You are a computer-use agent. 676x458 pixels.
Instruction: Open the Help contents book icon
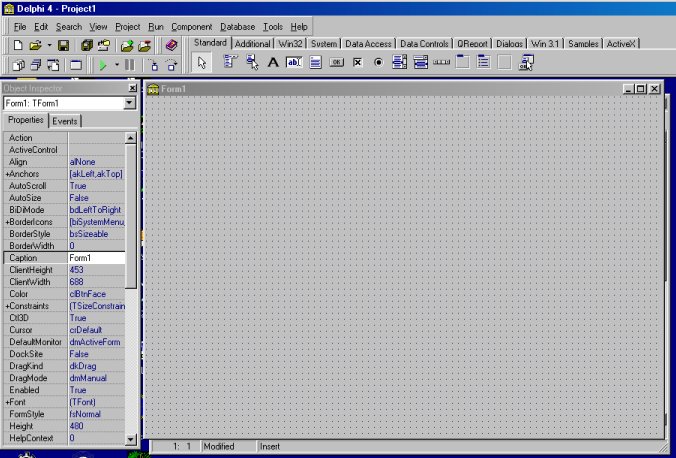[x=171, y=45]
